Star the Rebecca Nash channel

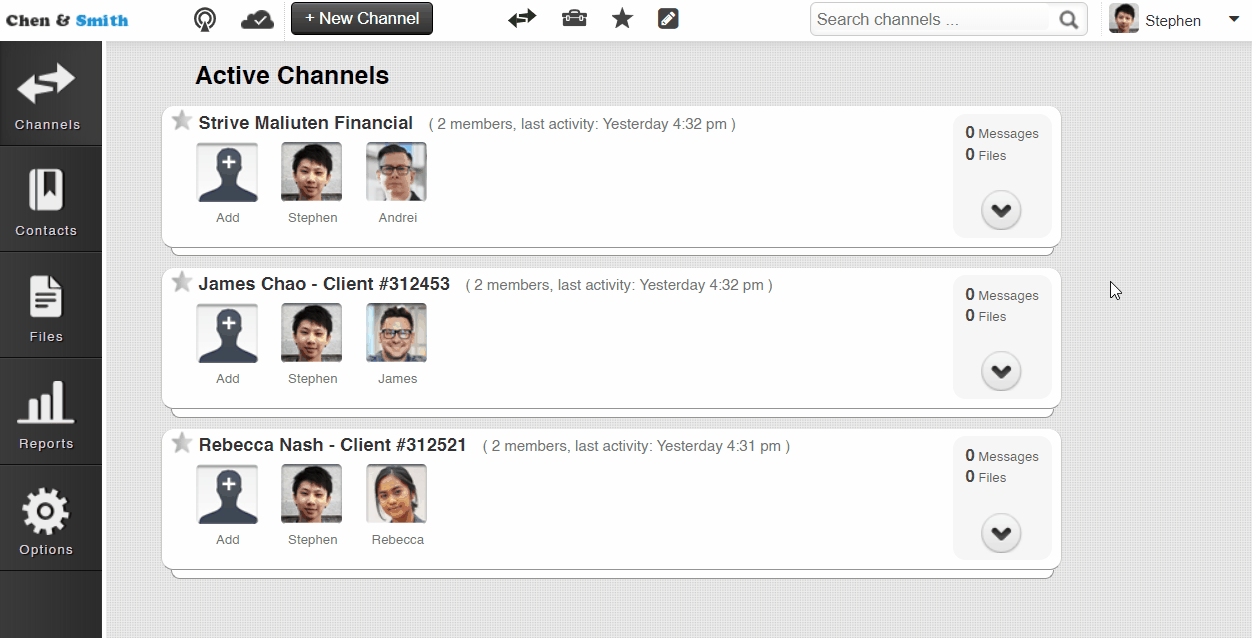coord(181,443)
